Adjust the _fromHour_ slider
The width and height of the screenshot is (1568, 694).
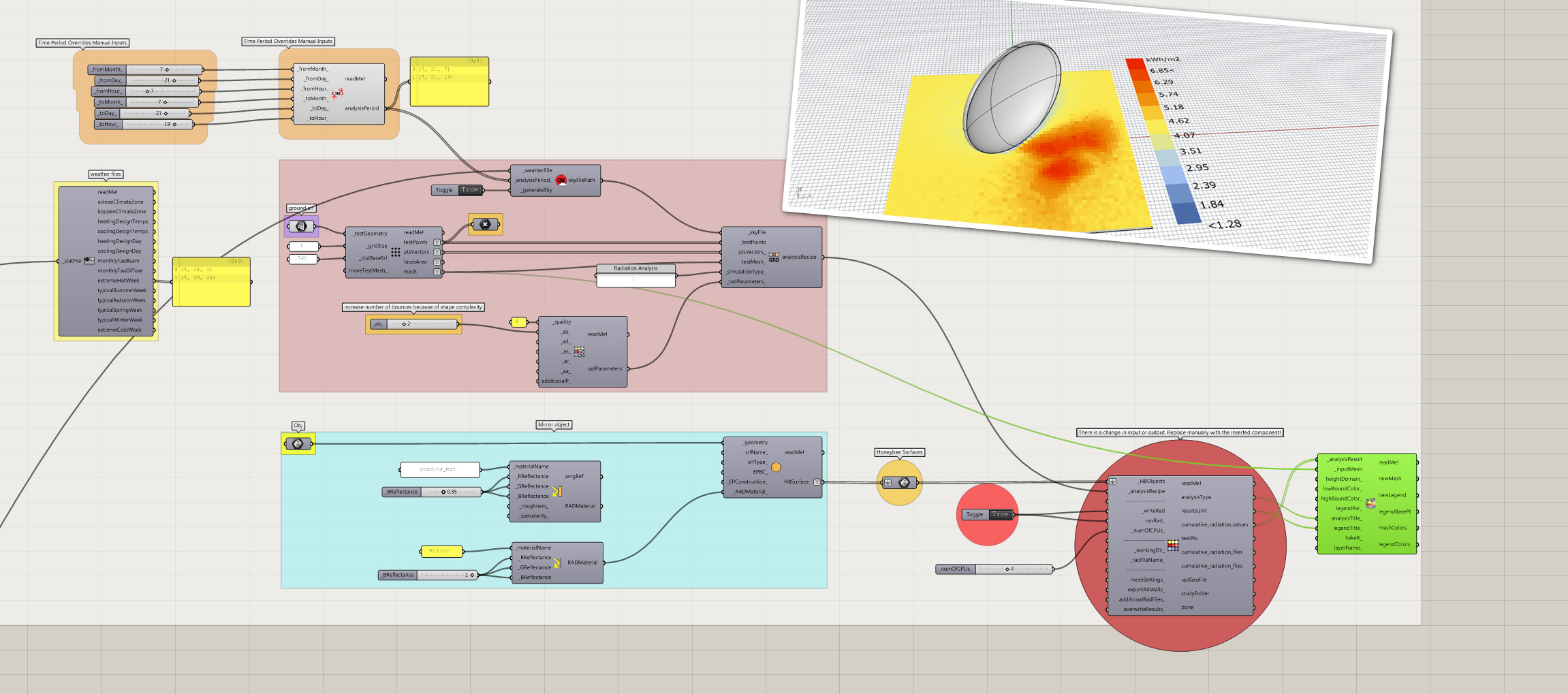click(x=146, y=91)
